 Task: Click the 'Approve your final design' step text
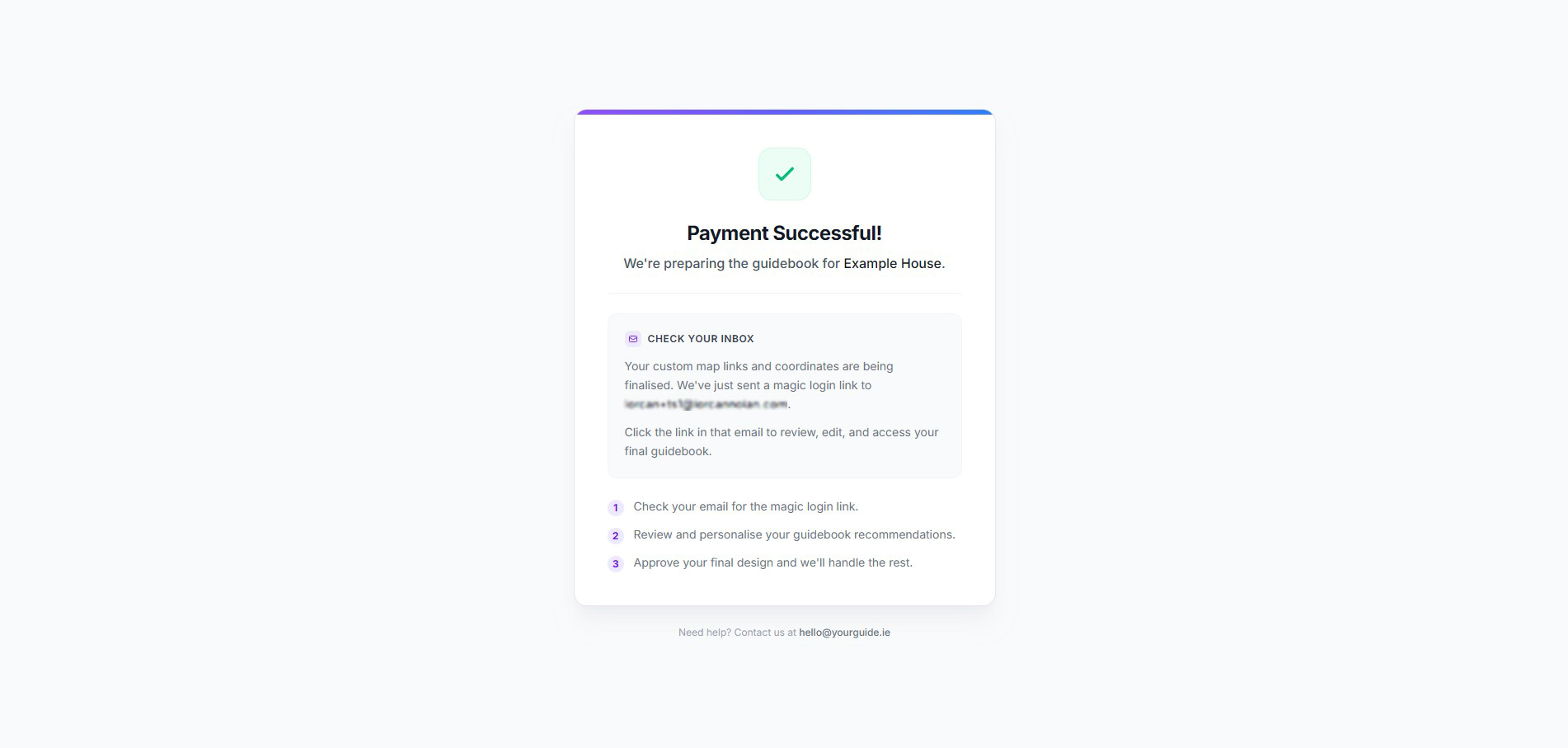pos(772,563)
